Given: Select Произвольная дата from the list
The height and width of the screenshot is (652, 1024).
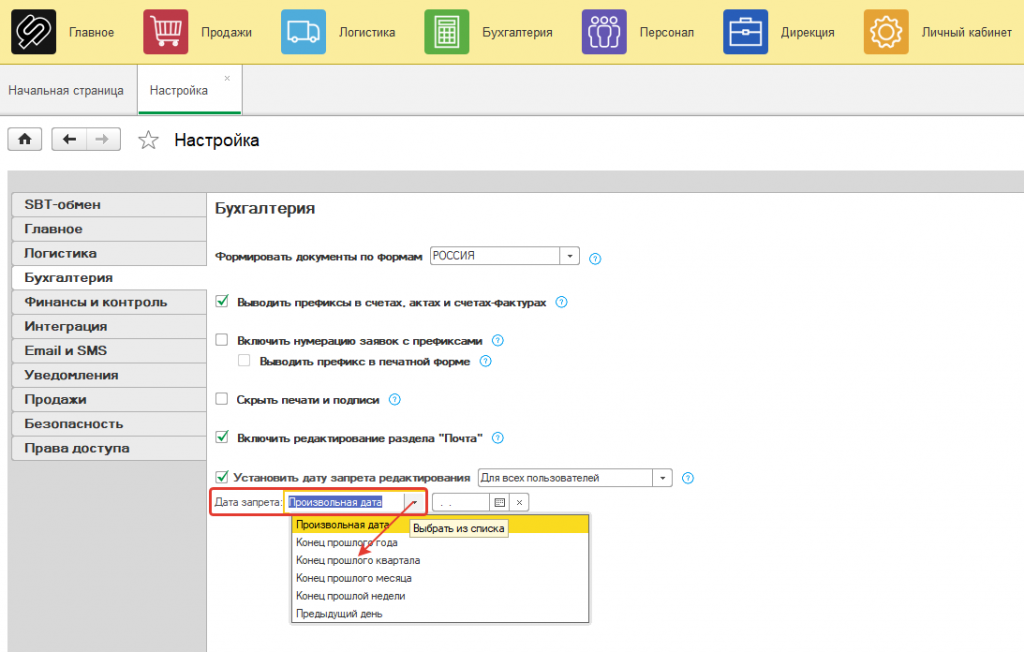Looking at the screenshot, I should click(440, 525).
